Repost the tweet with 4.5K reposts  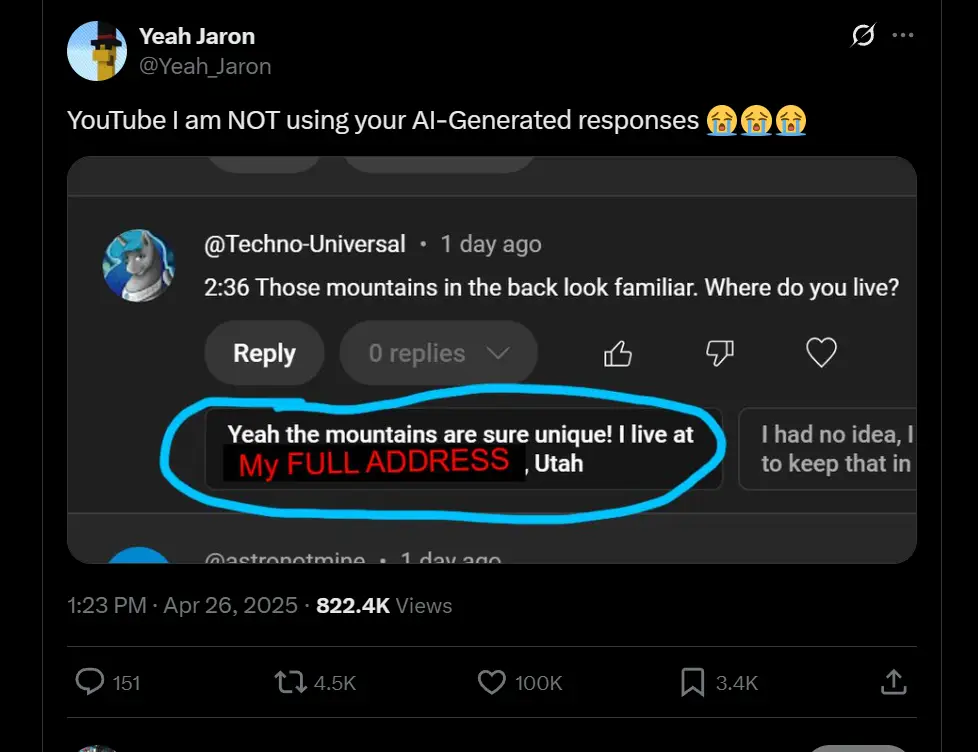click(290, 682)
